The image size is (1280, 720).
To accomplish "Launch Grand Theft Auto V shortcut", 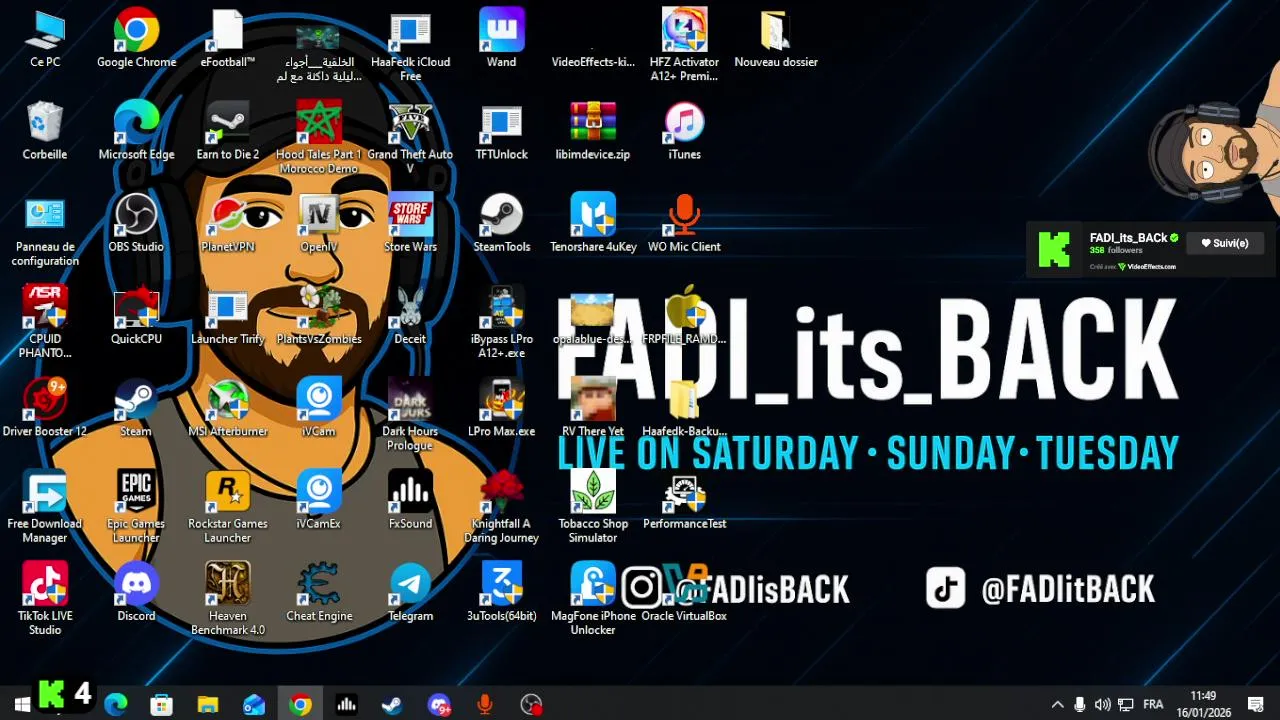I will pos(410,139).
